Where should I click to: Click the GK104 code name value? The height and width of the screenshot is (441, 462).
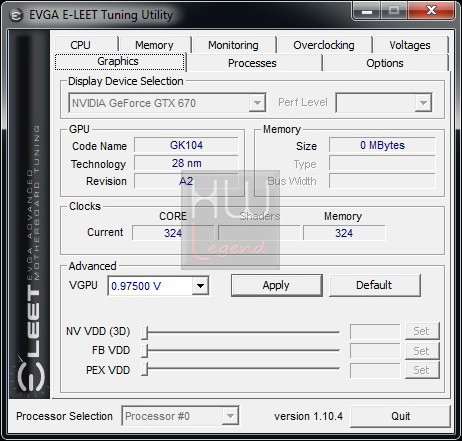point(186,145)
